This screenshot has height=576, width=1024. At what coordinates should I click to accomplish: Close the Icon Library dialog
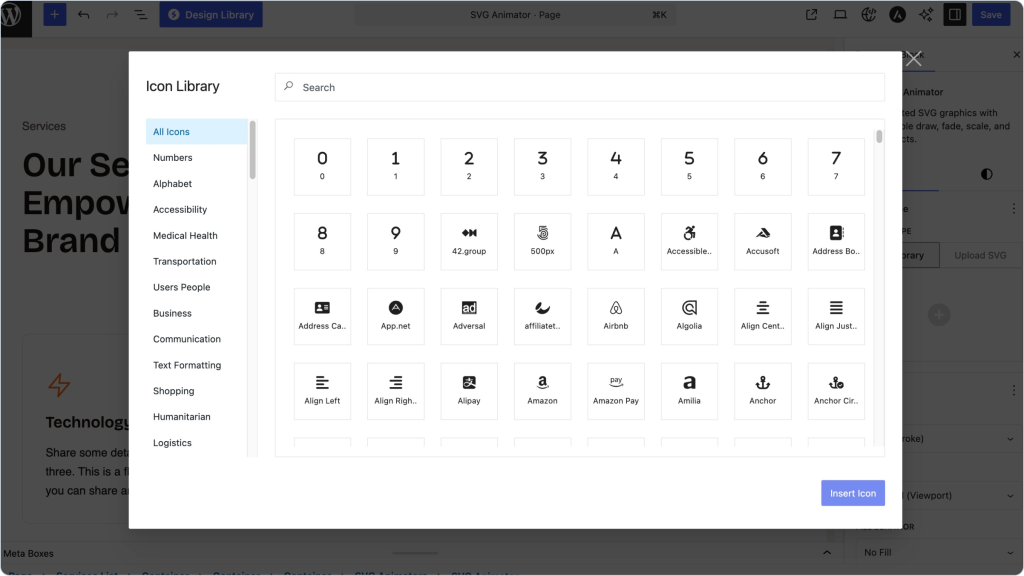[914, 59]
